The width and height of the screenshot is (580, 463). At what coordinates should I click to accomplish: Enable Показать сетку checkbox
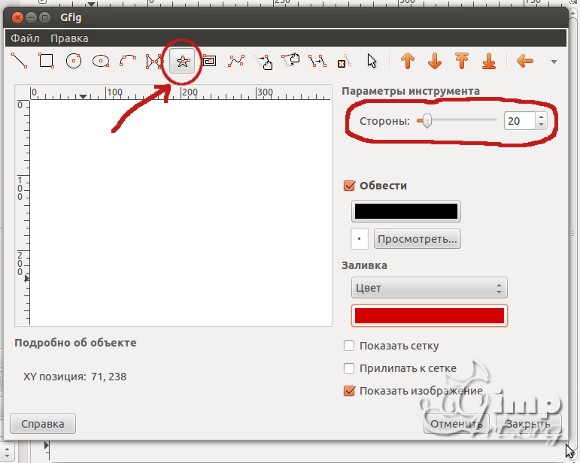pyautogui.click(x=349, y=345)
